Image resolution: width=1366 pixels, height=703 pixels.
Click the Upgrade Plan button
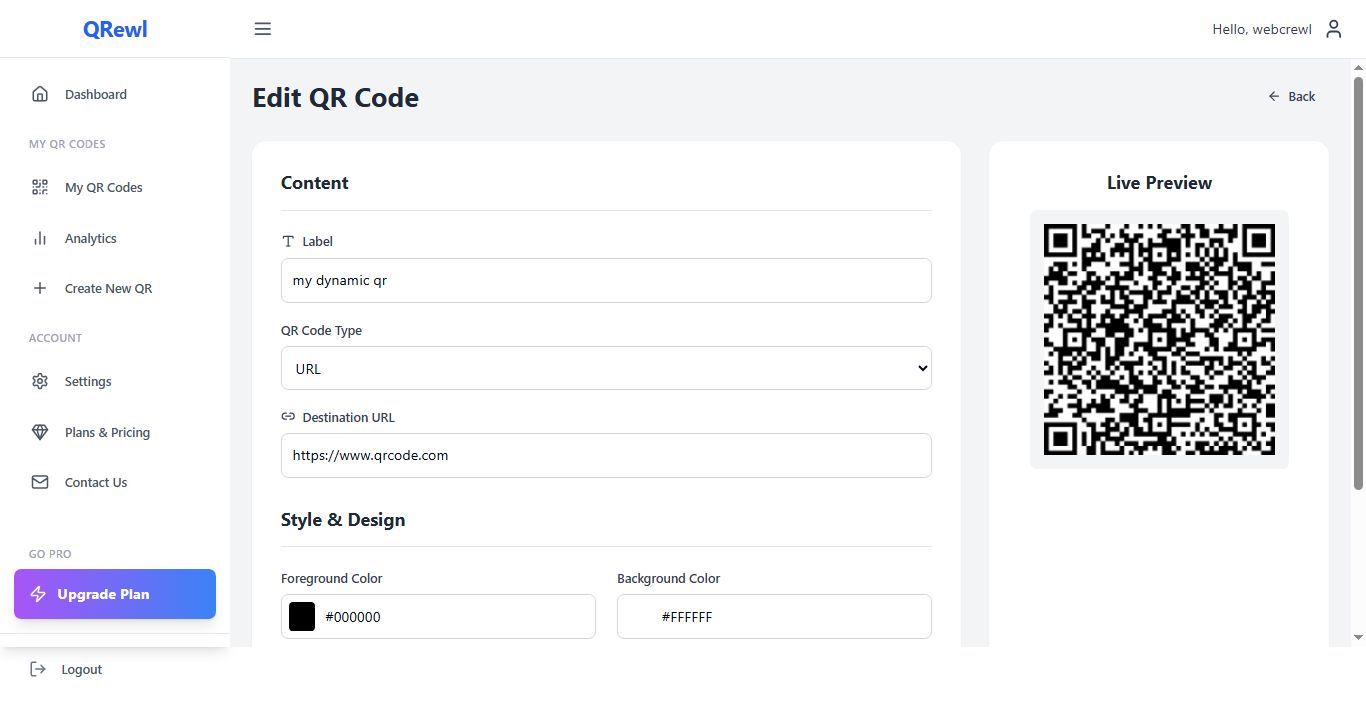pos(115,594)
